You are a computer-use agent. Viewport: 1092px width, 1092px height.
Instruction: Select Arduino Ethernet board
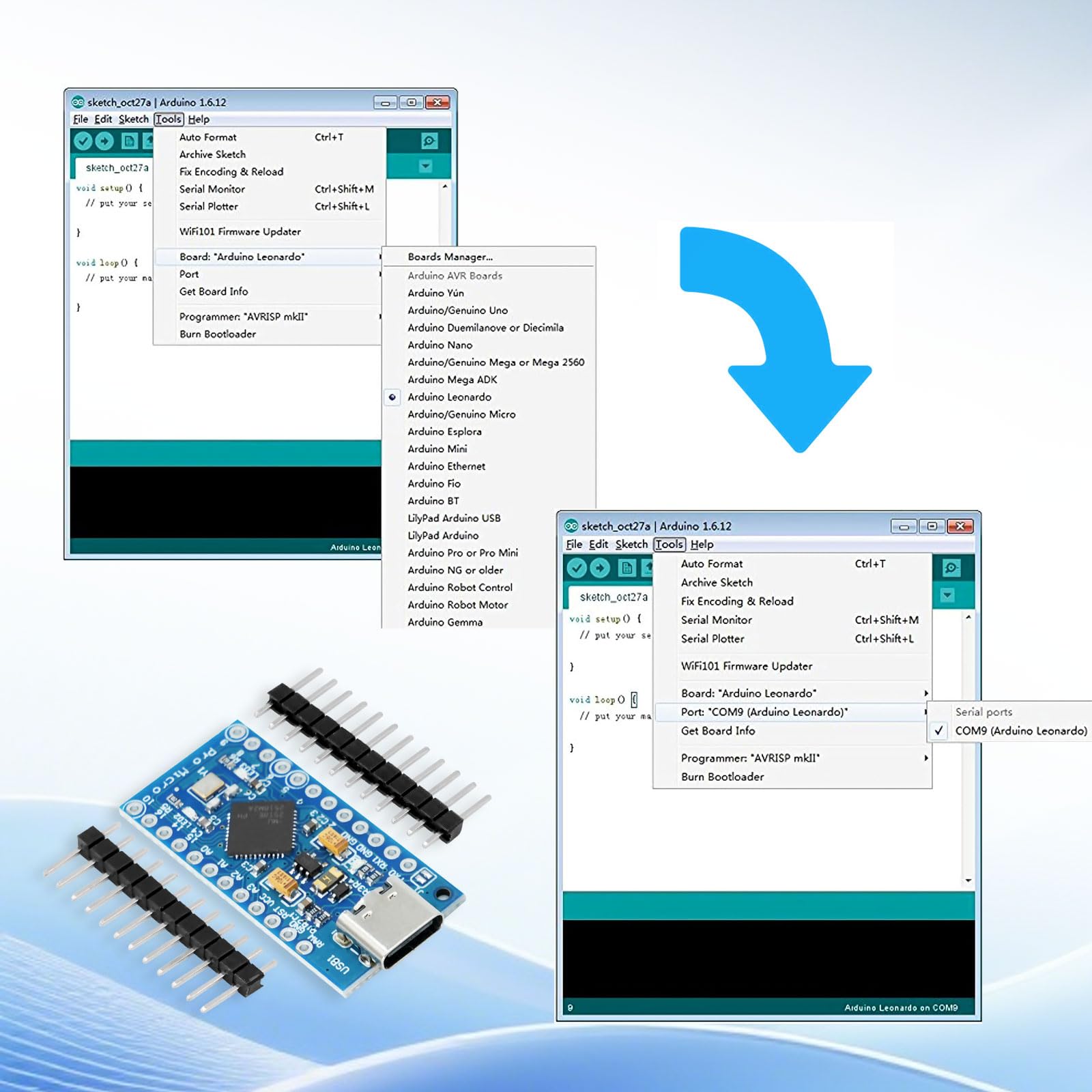click(489, 466)
